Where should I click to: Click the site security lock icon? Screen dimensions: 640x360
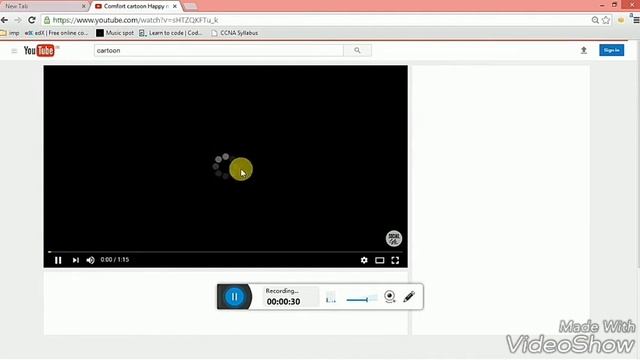[x=47, y=20]
